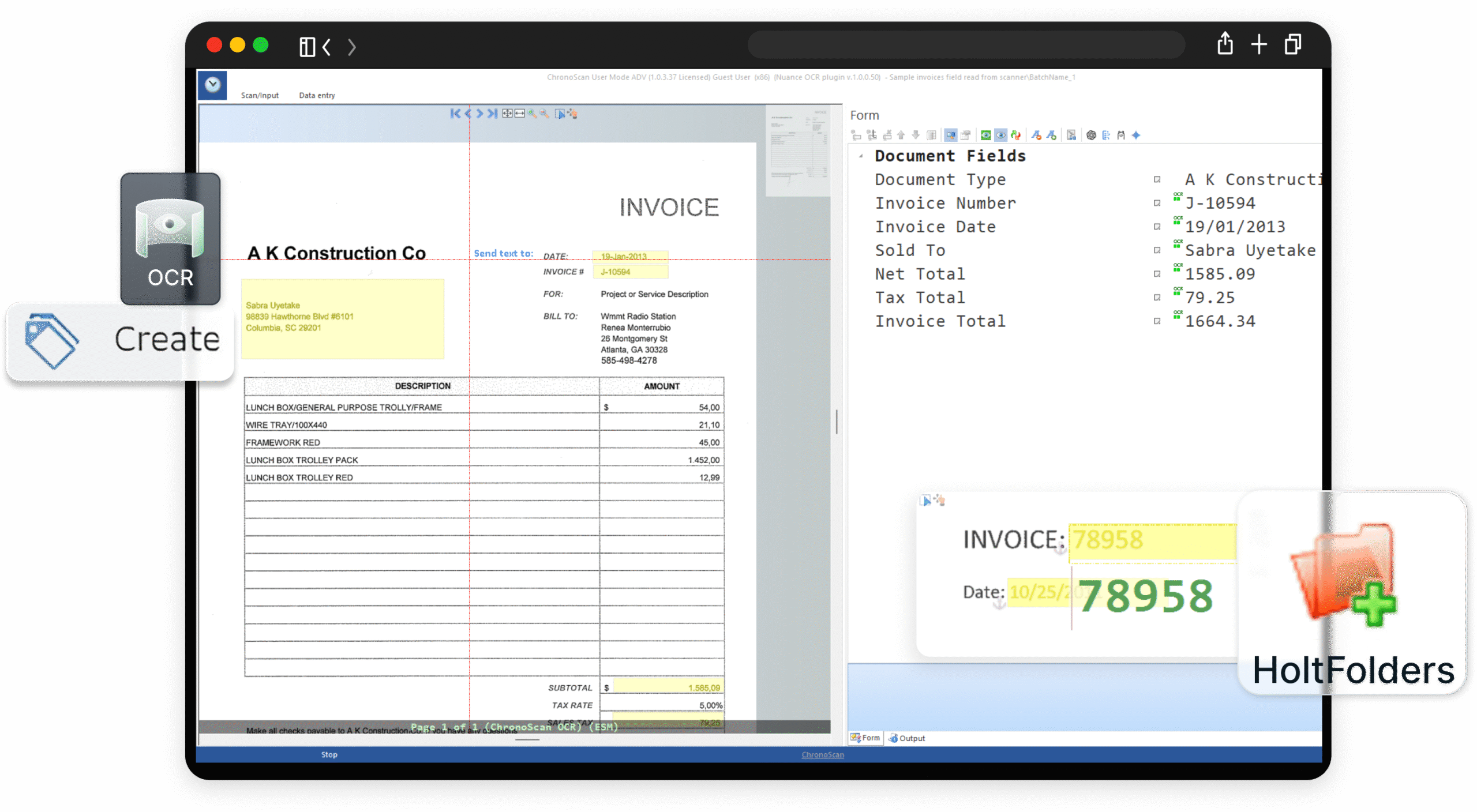Screen dimensions: 1477x812
Task: Click the zoom in magnifier icon
Action: [x=532, y=114]
